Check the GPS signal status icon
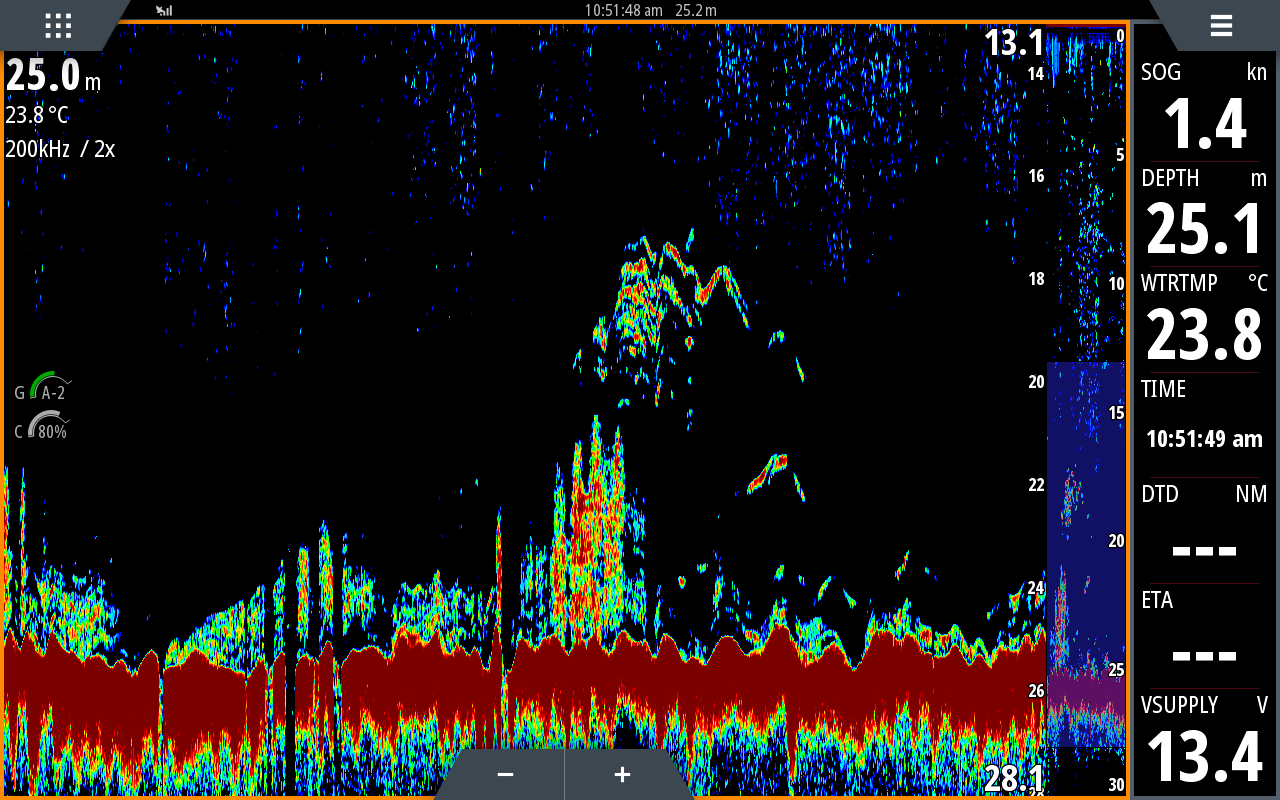Image resolution: width=1280 pixels, height=800 pixels. point(164,10)
